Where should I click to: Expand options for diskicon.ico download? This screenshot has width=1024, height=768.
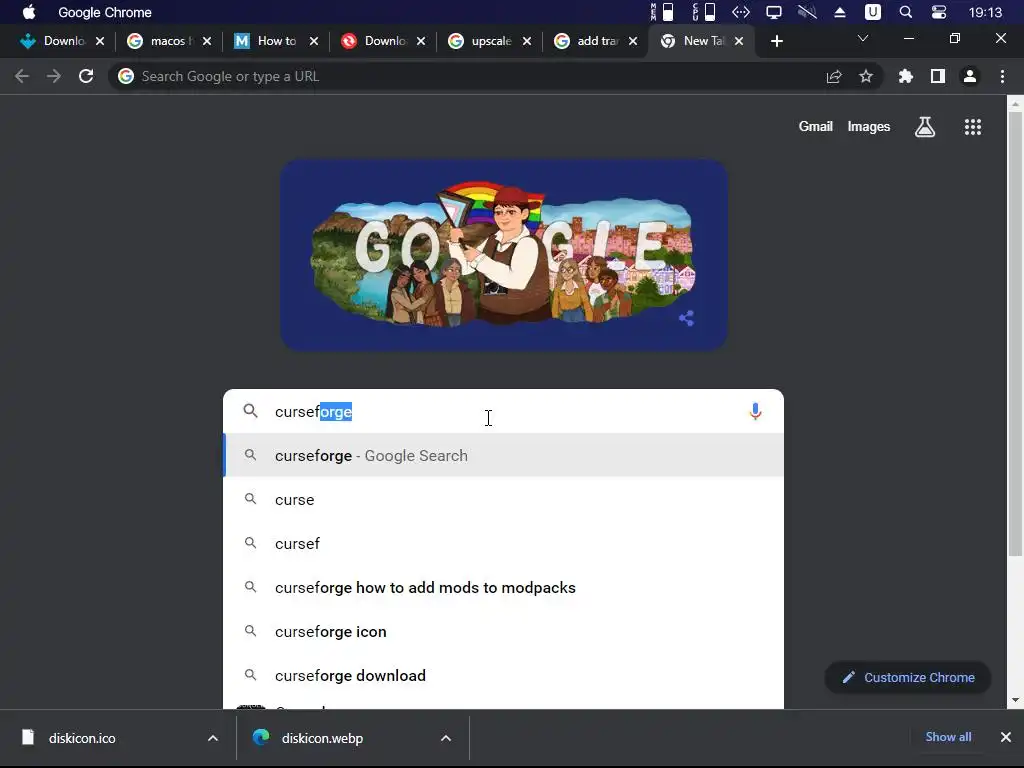[x=213, y=738]
